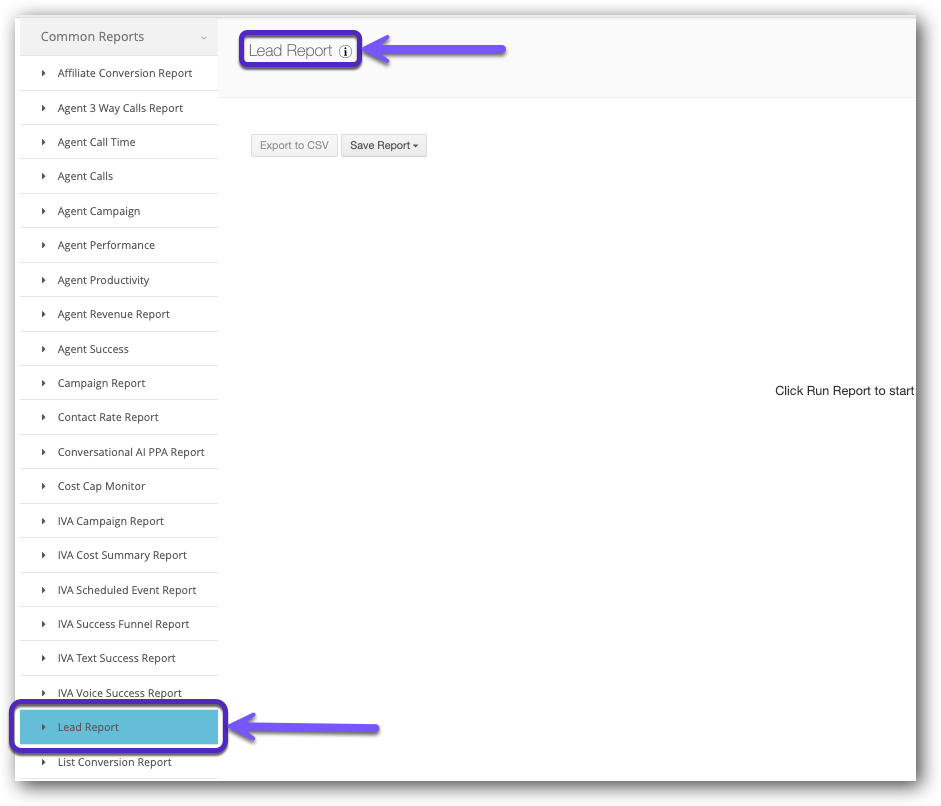Click the arrow icon beside IVA Campaign Report

point(44,521)
